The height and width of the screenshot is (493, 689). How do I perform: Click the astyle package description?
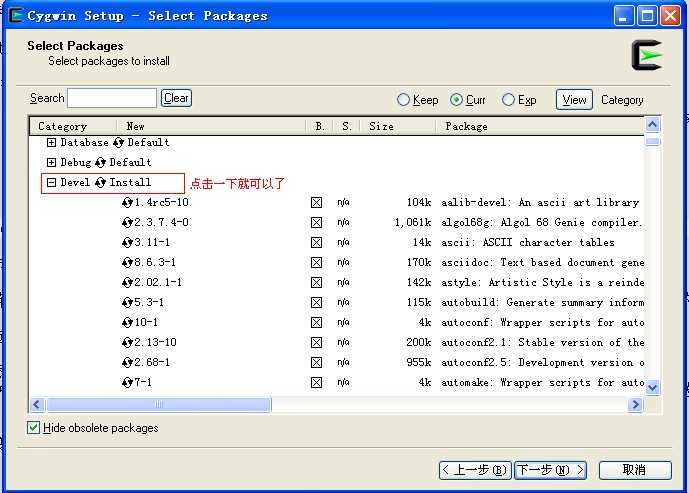pyautogui.click(x=543, y=283)
